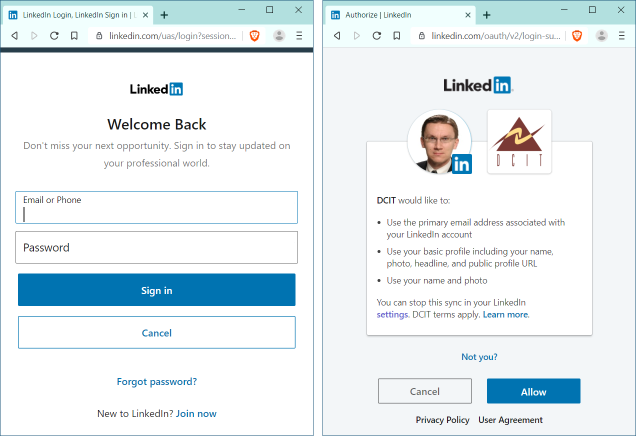
Task: Click the DCIT logo image
Action: pyautogui.click(x=519, y=141)
